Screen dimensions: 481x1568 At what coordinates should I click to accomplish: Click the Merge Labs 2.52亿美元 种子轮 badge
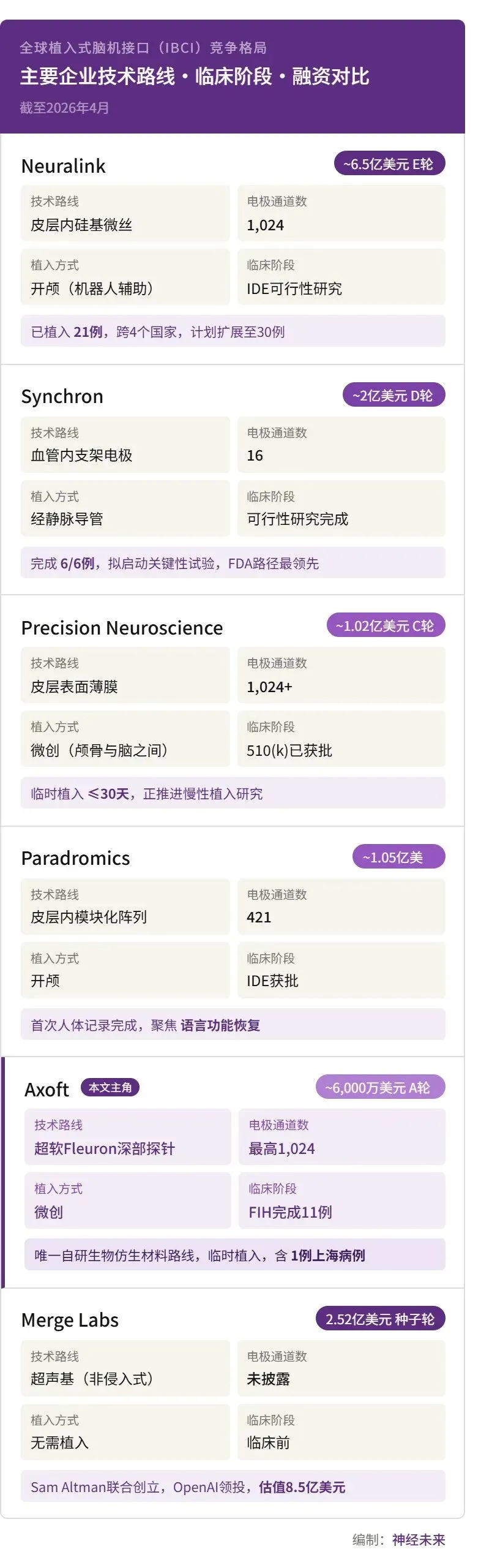[380, 1319]
